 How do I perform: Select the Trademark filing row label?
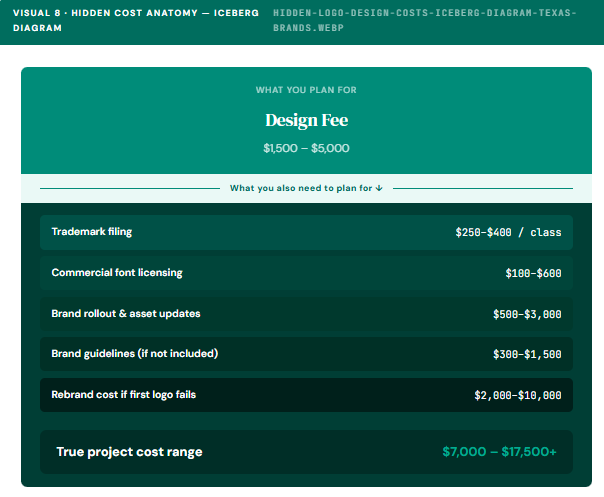point(92,232)
